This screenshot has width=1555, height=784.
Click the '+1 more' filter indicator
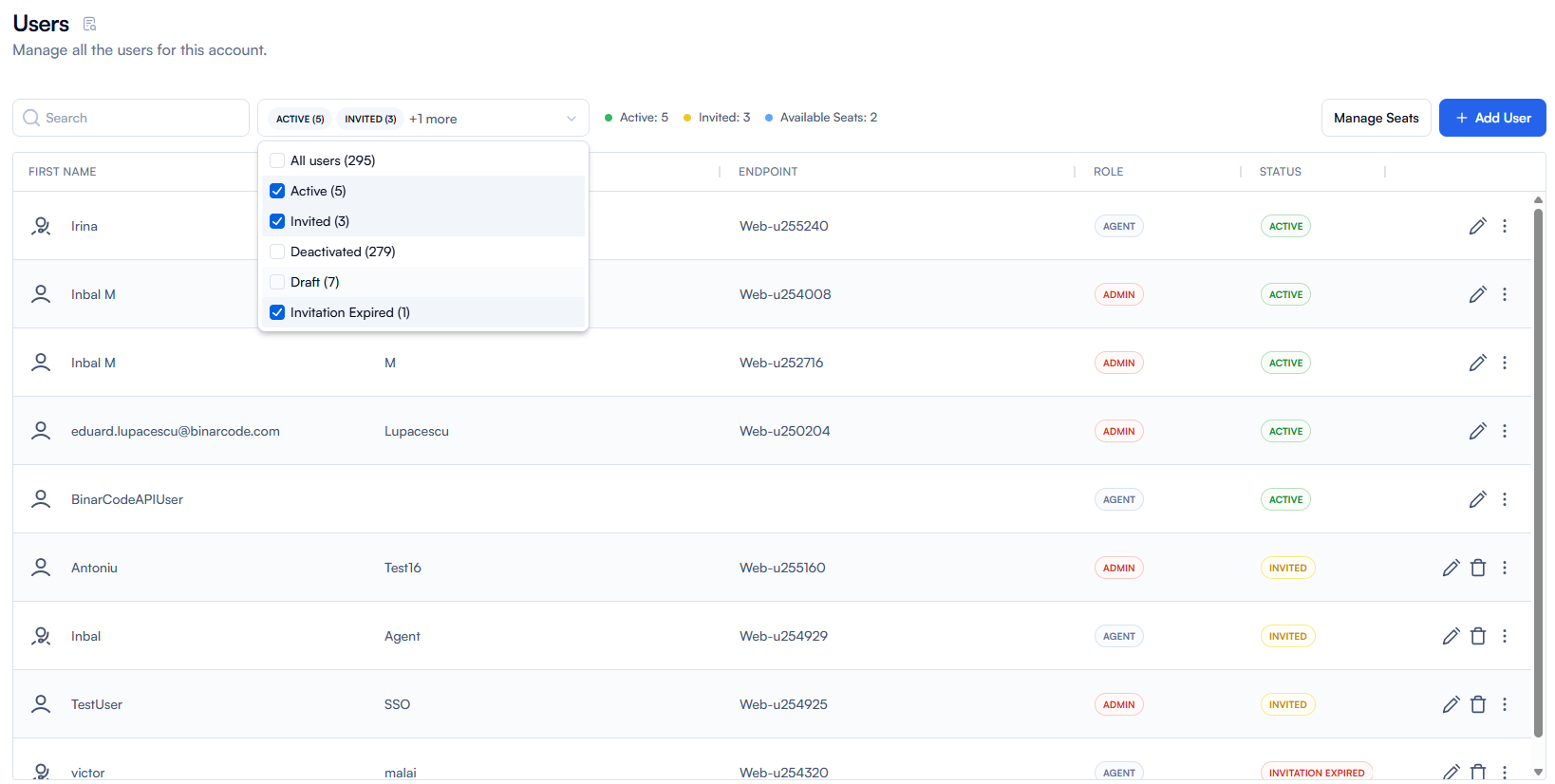[x=433, y=119]
